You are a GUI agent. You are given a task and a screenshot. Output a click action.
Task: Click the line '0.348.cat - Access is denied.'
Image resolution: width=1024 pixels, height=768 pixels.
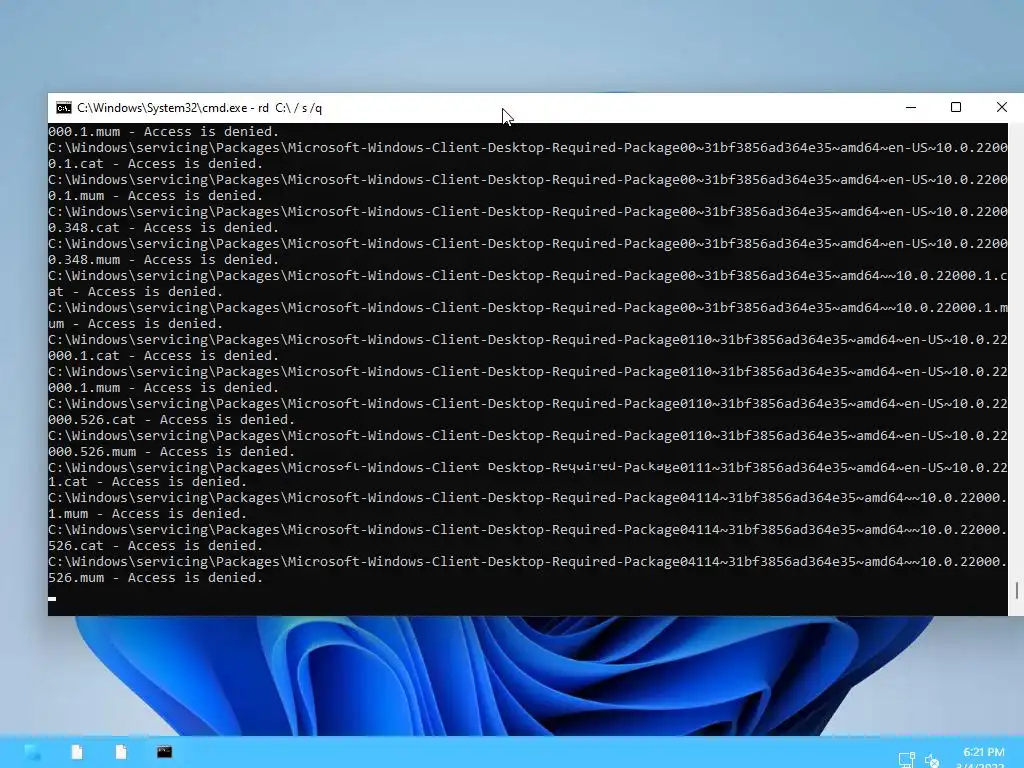click(x=163, y=228)
